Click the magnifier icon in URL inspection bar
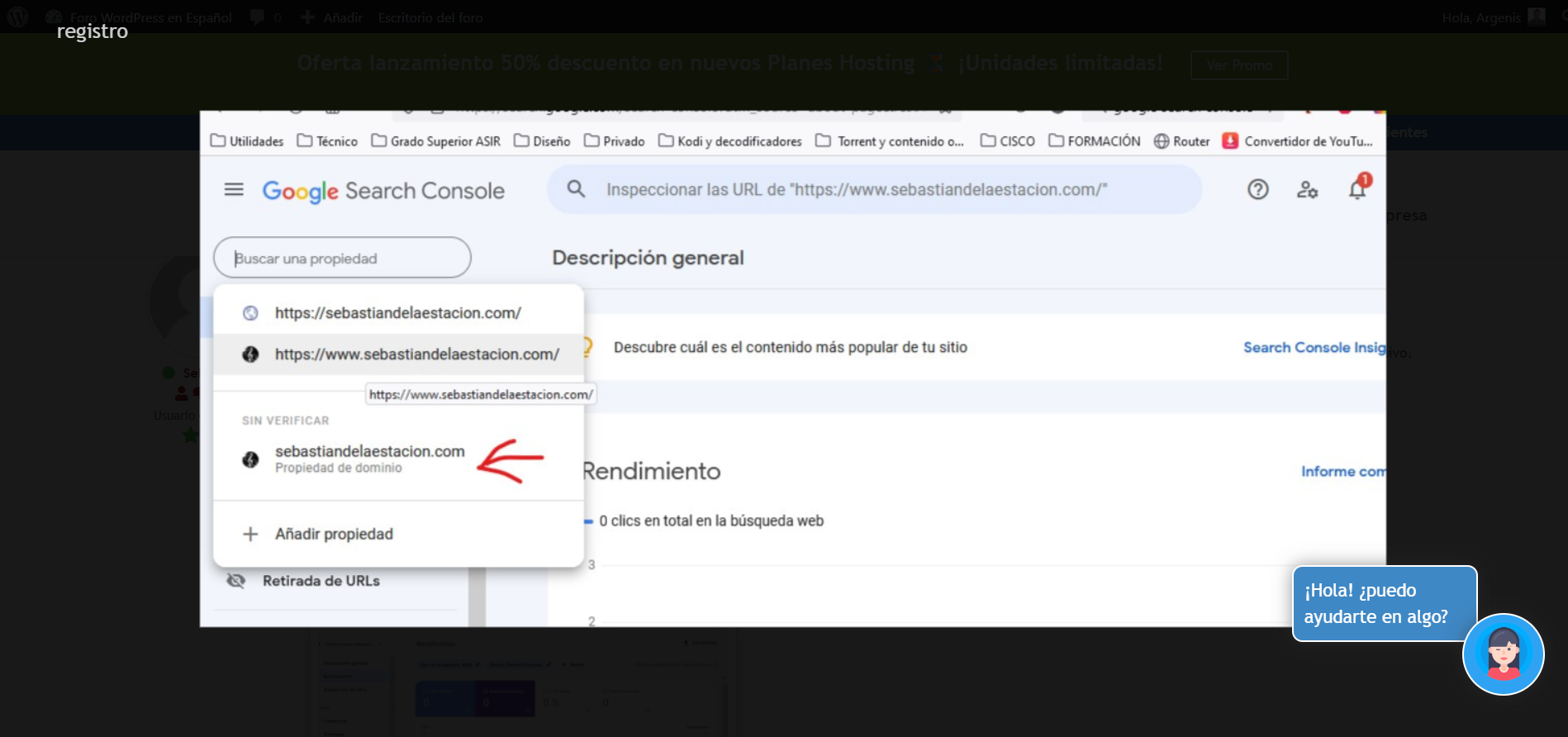Viewport: 1568px width, 737px height. [576, 189]
